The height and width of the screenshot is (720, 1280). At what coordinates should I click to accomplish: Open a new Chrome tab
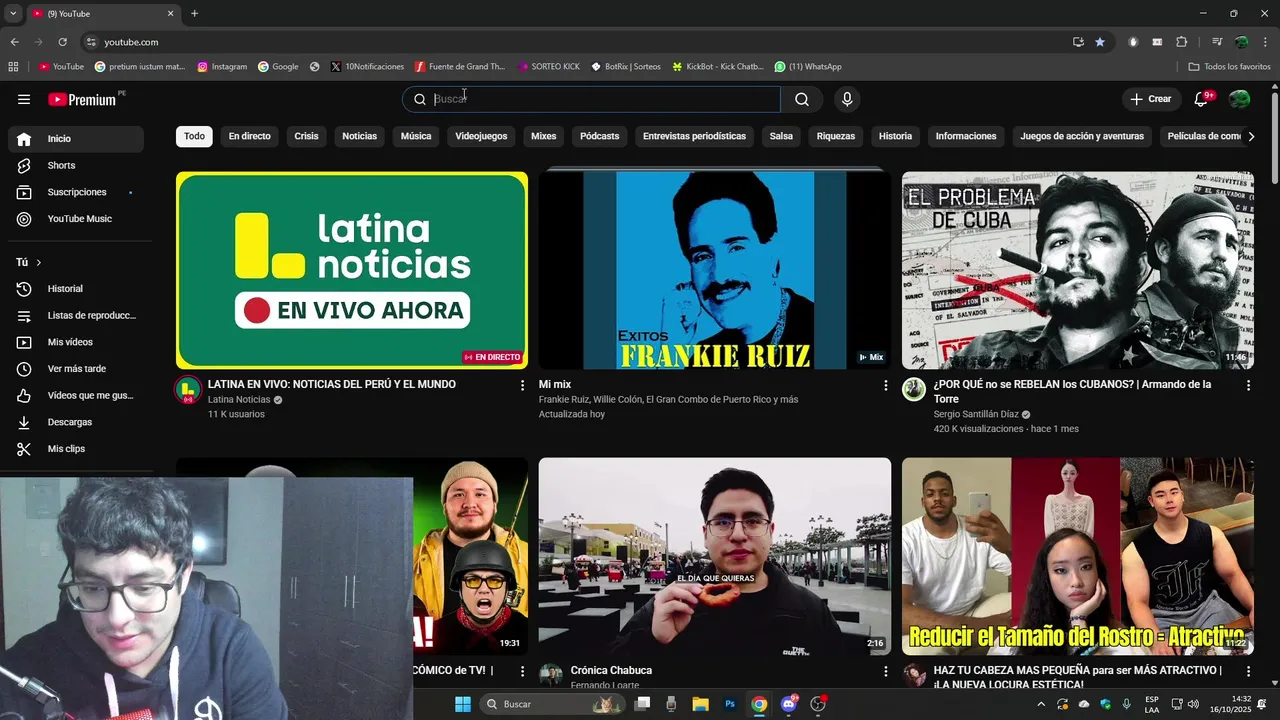tap(195, 14)
